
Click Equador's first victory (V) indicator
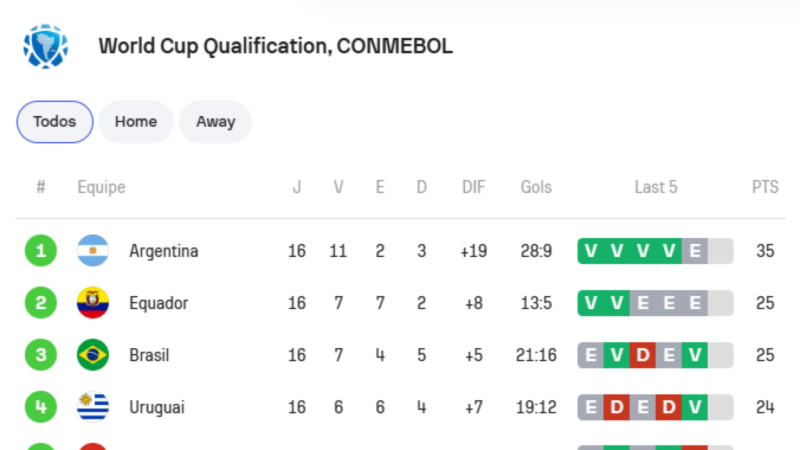pos(590,303)
